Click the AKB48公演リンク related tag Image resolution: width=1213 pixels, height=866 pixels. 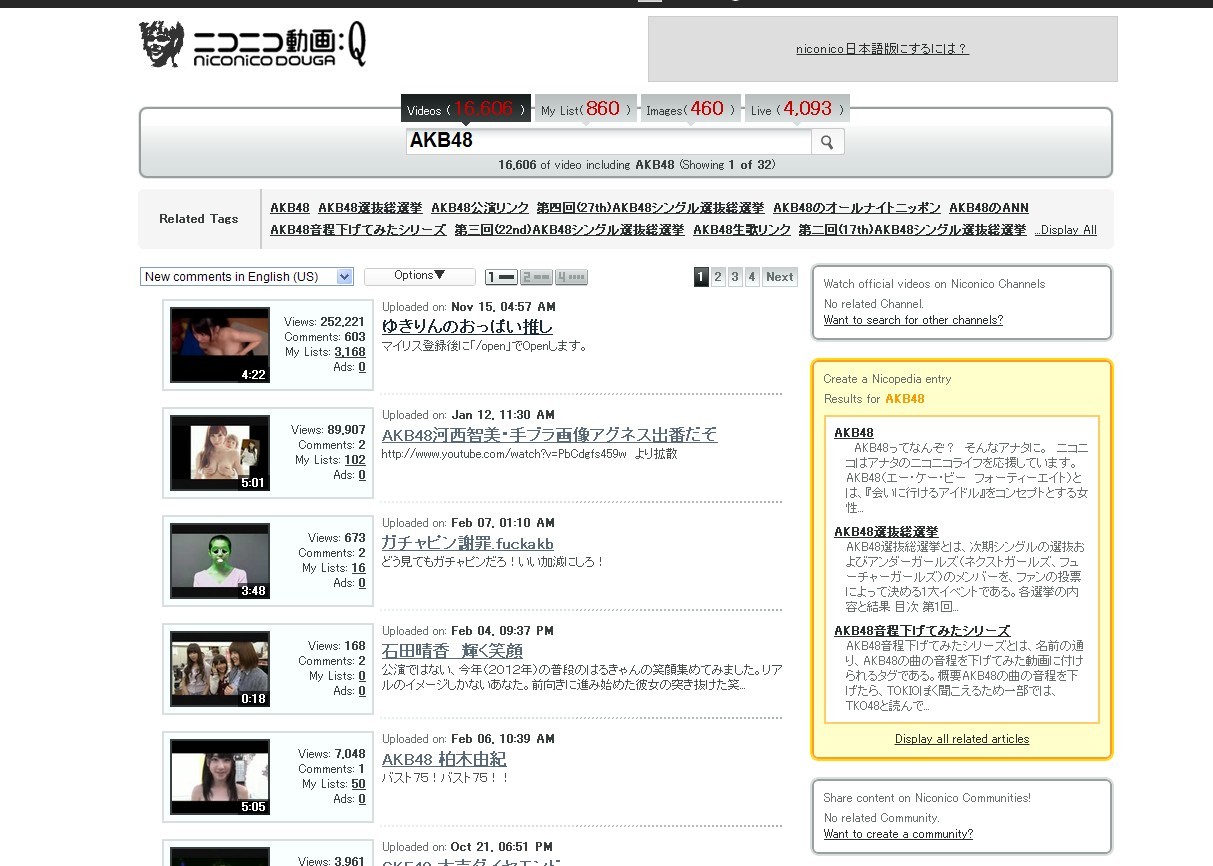[x=480, y=208]
